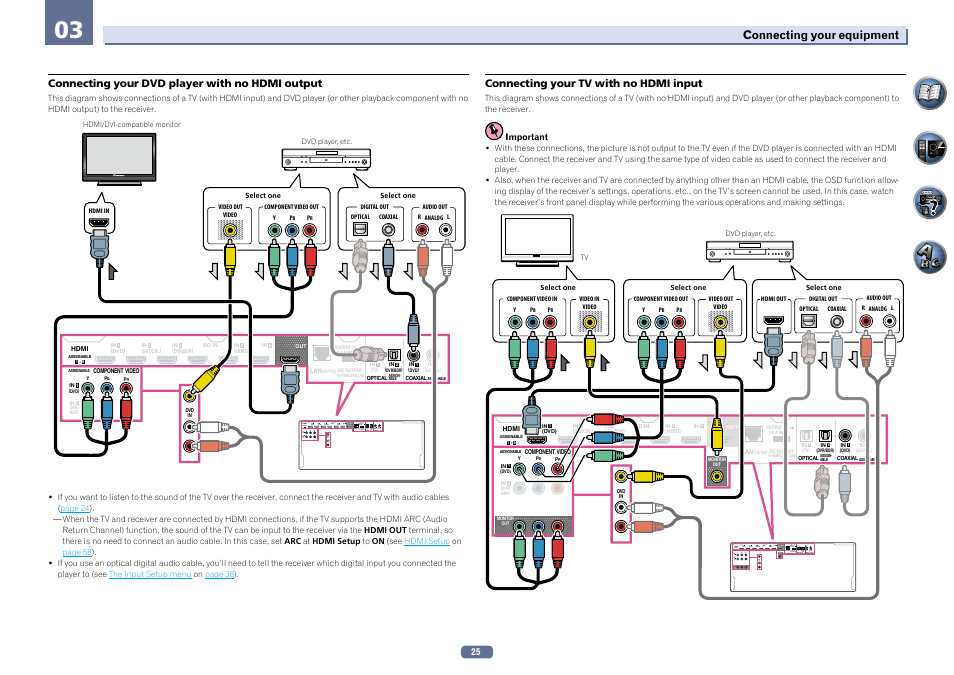Follow 'The Input Setup menu' link

[150, 574]
